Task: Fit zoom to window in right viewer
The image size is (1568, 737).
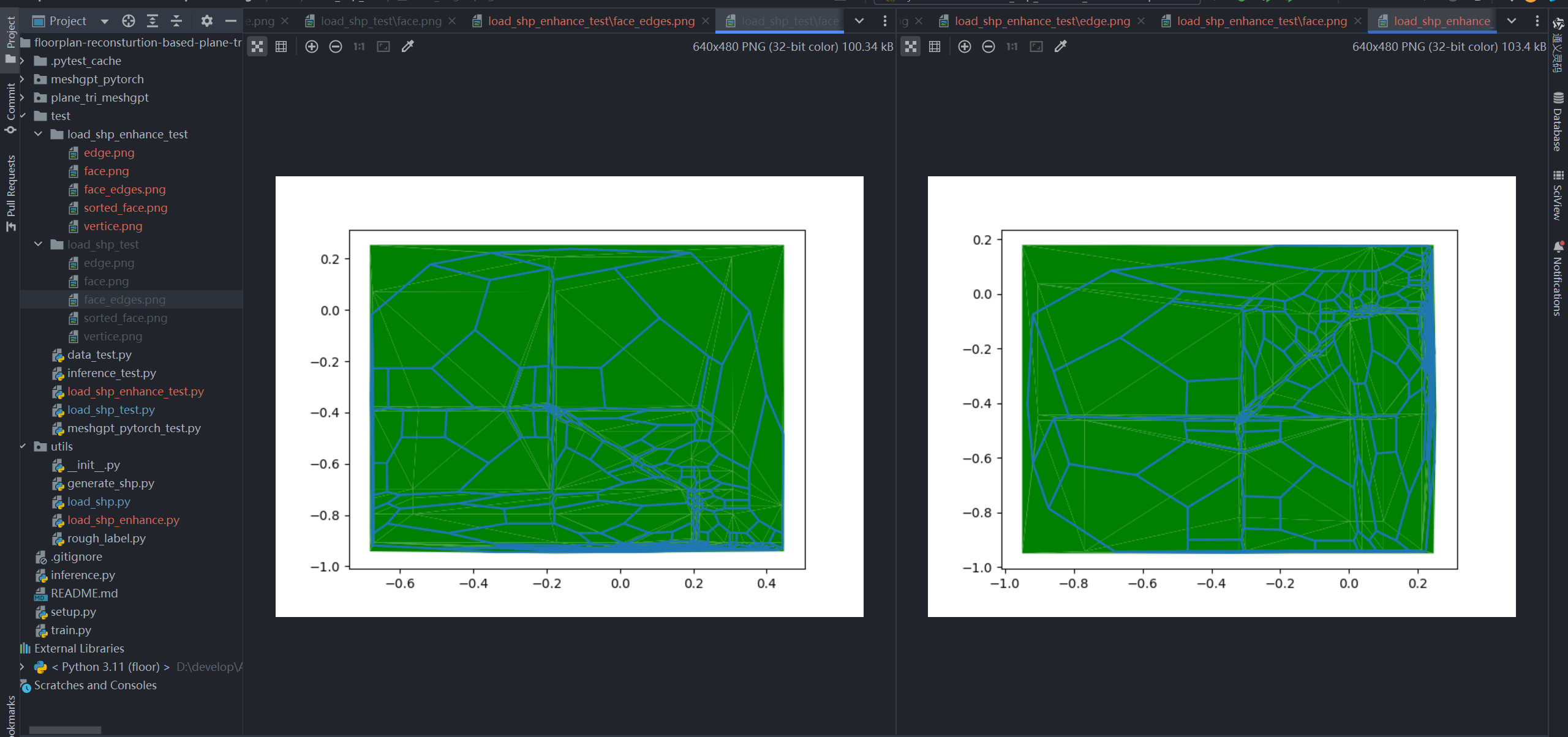Action: coord(1036,47)
